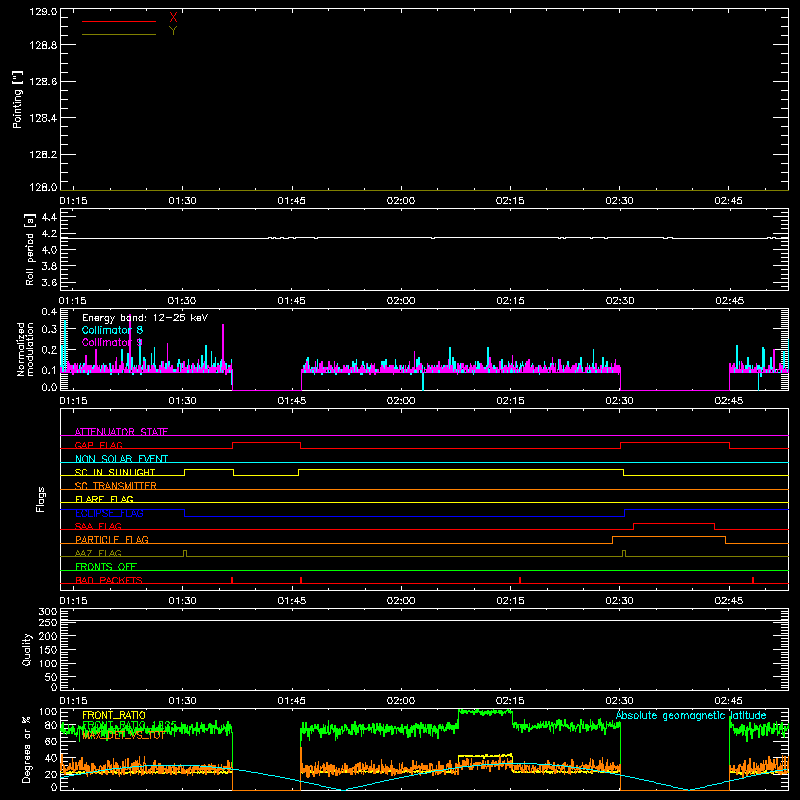This screenshot has width=800, height=800.
Task: Click the Normalized modulation axis title
Action: click(x=25, y=349)
